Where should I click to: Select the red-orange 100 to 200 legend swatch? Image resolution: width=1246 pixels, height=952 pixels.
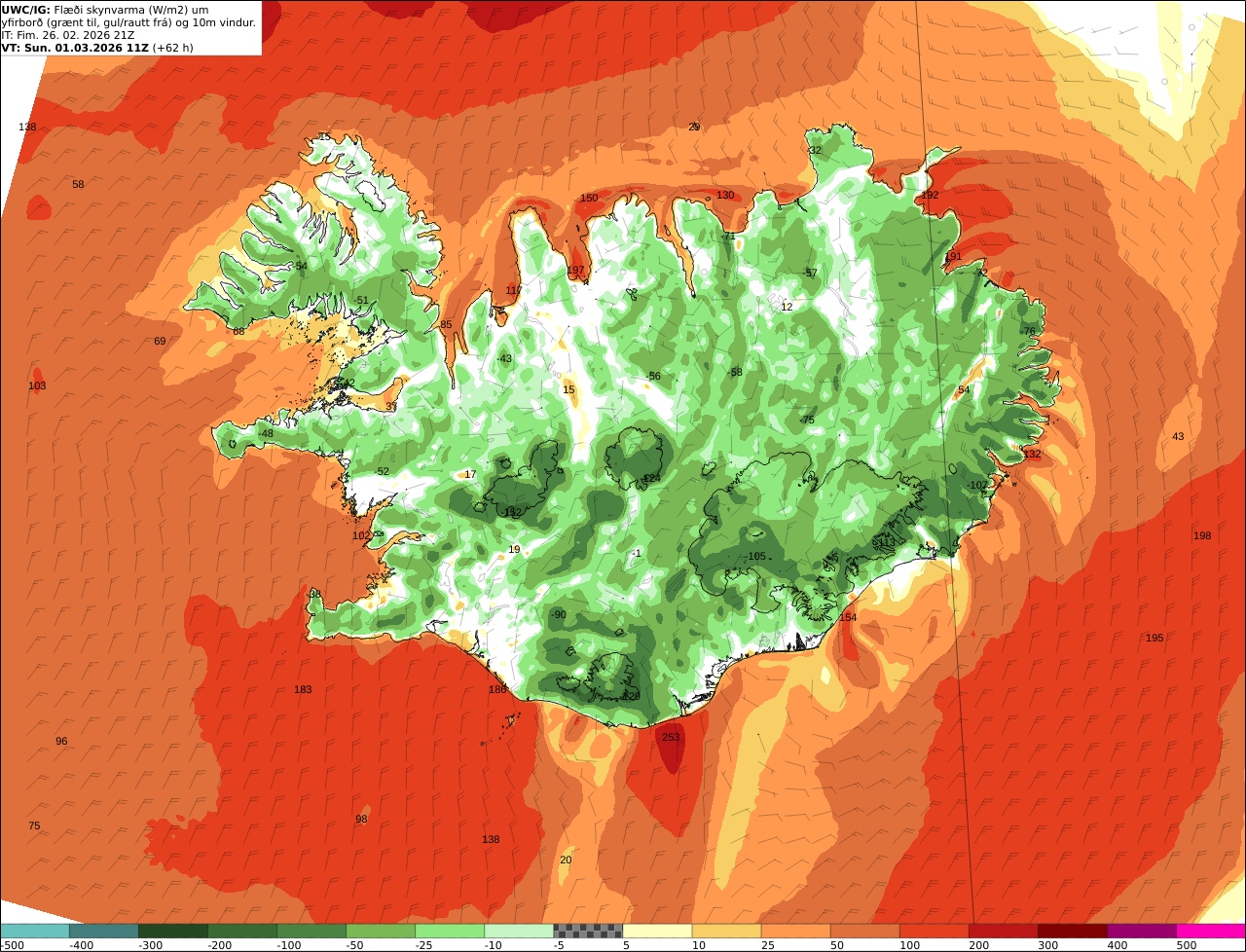pos(934,932)
